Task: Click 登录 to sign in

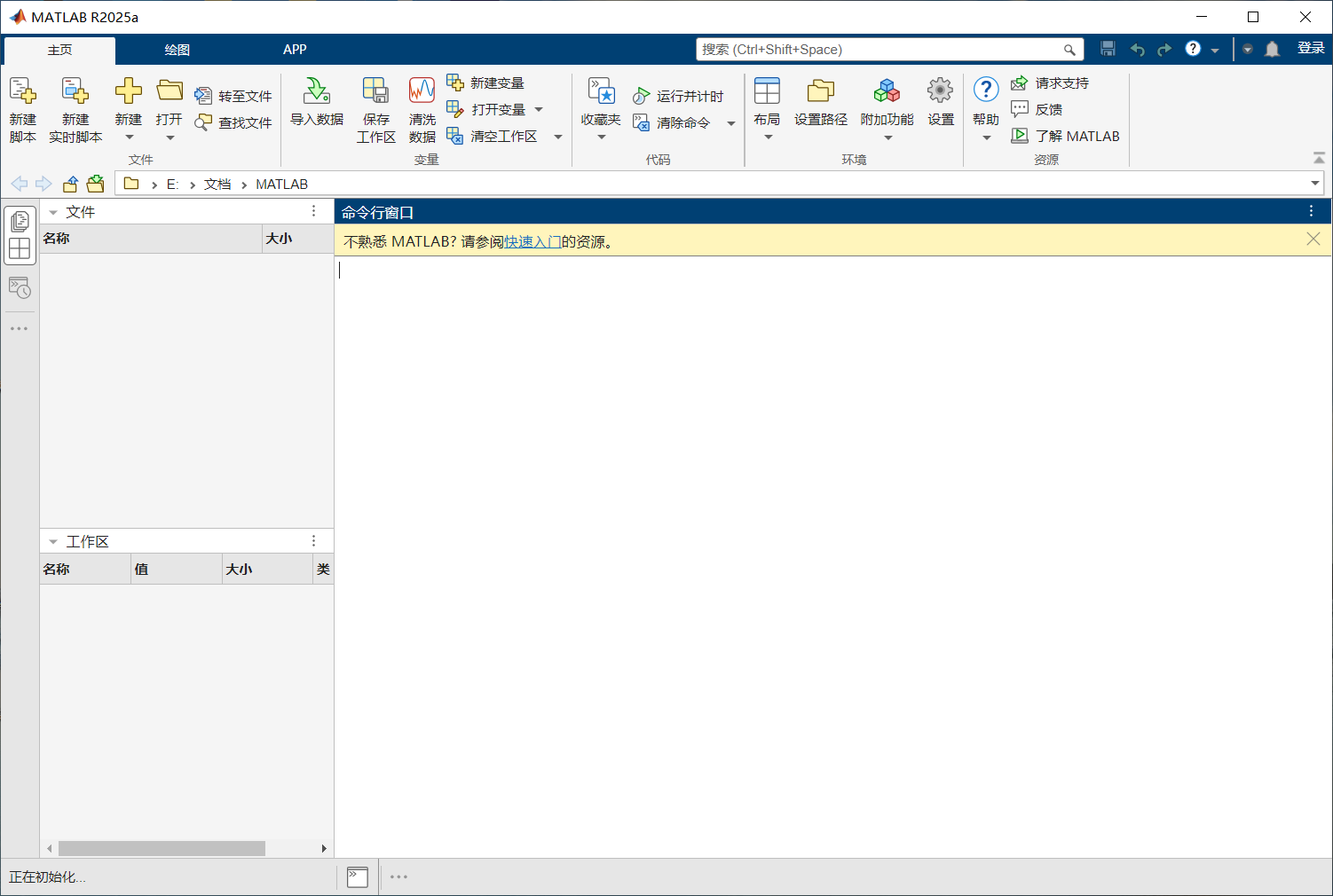Action: [1311, 48]
